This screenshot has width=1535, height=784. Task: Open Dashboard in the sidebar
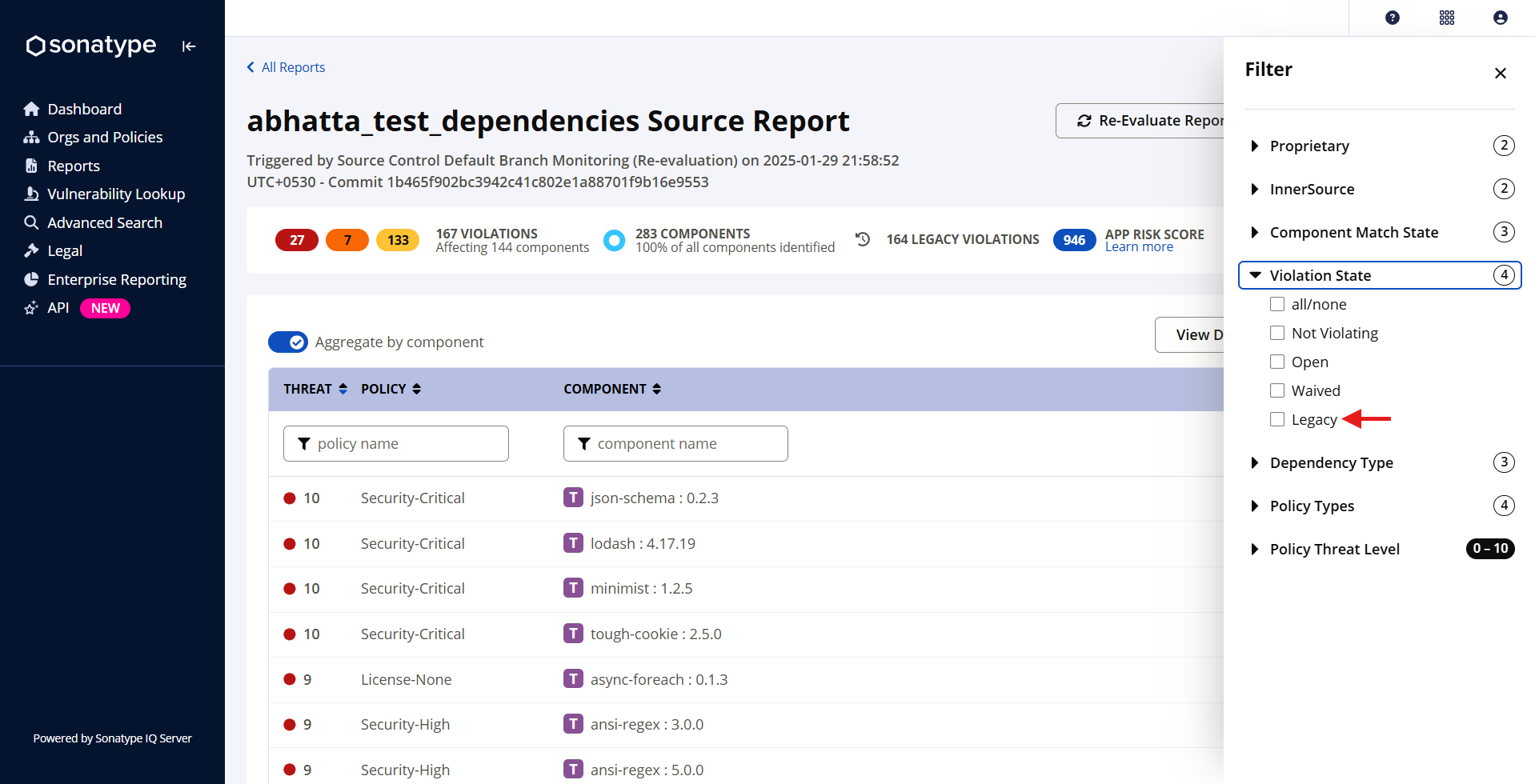tap(84, 109)
